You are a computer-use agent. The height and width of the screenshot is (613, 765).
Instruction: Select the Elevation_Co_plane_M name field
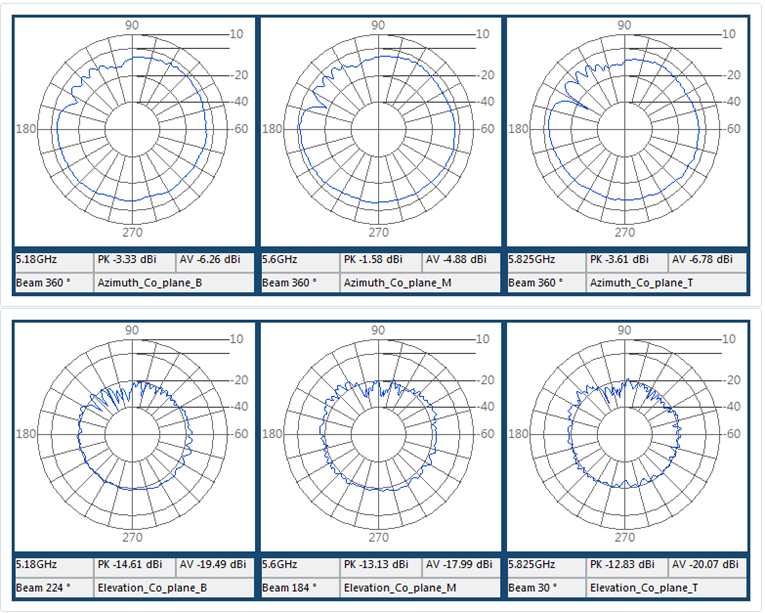[x=418, y=587]
